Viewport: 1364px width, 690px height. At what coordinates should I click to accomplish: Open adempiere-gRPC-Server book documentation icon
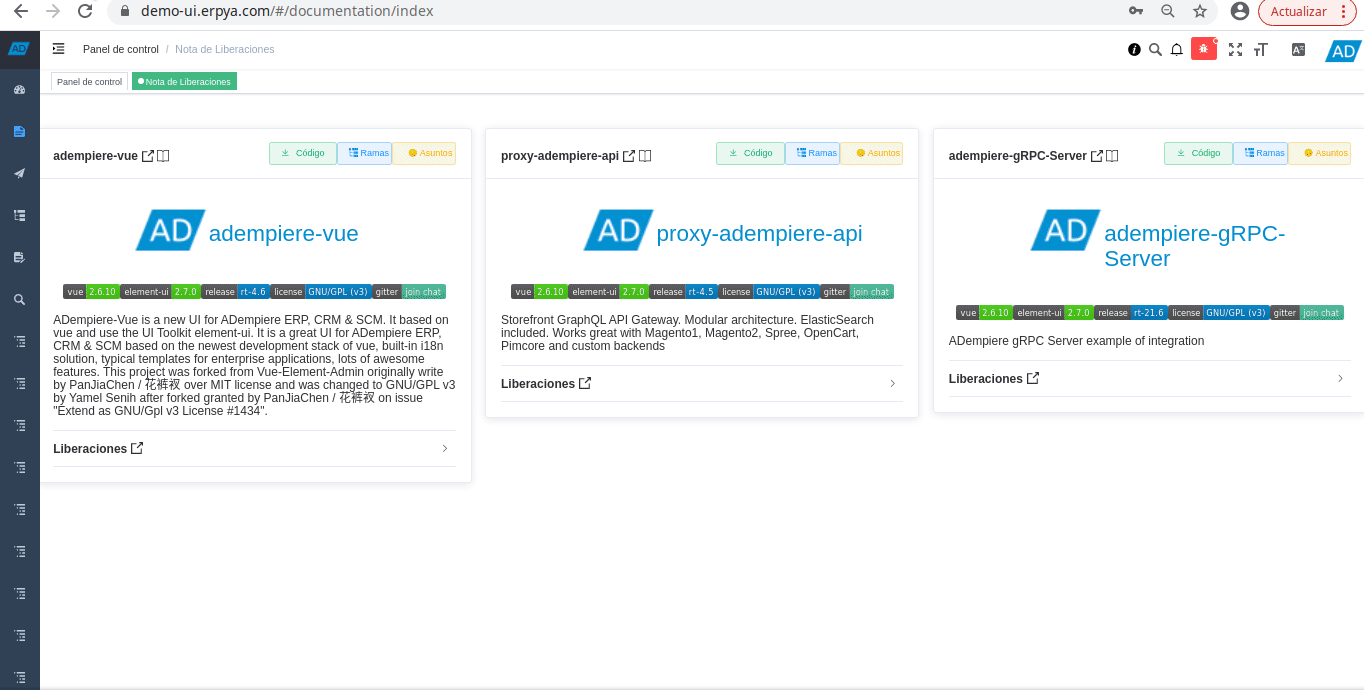coord(1112,156)
